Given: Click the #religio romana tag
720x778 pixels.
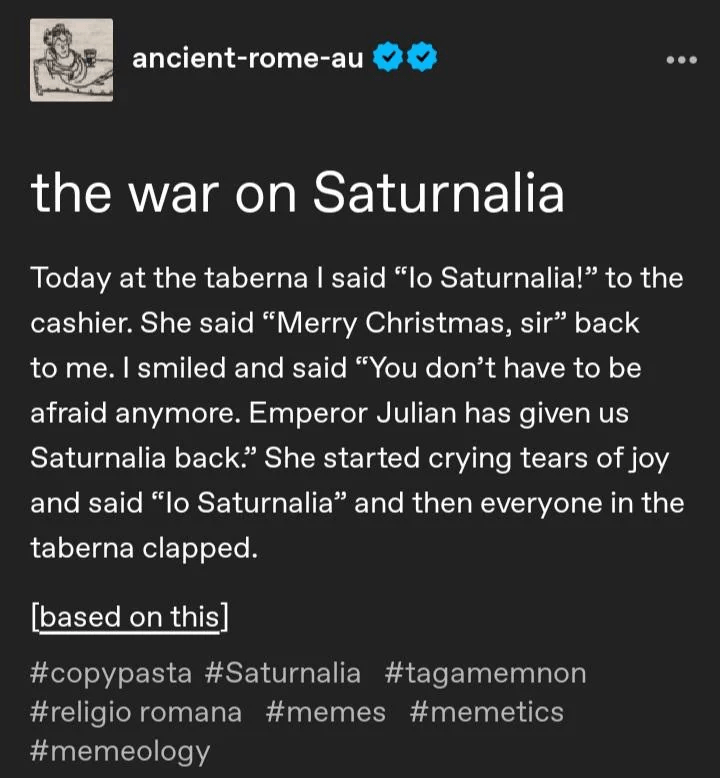Looking at the screenshot, I should click(x=136, y=711).
